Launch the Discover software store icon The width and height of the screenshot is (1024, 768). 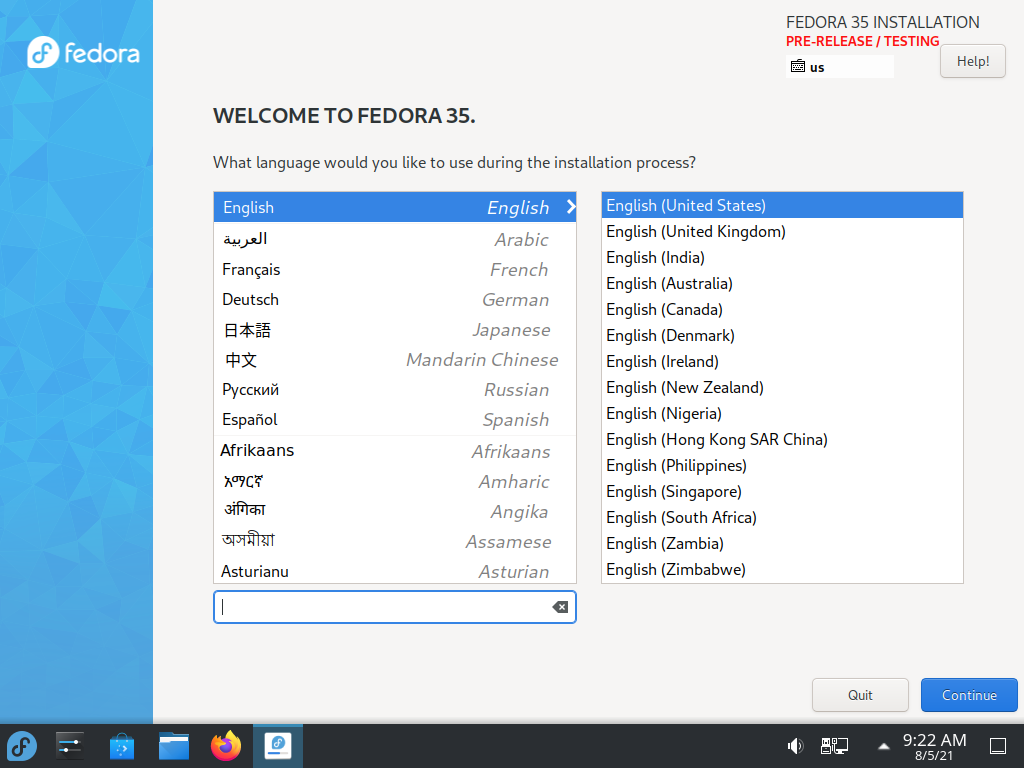(x=121, y=746)
